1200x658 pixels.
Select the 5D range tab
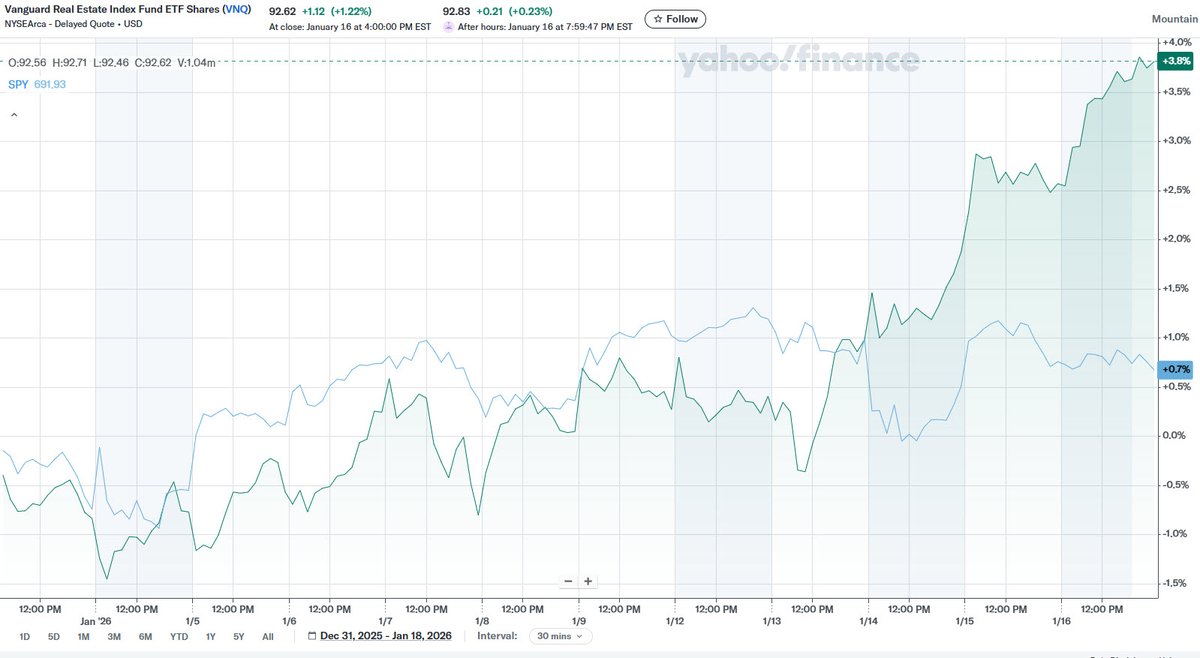pos(54,636)
